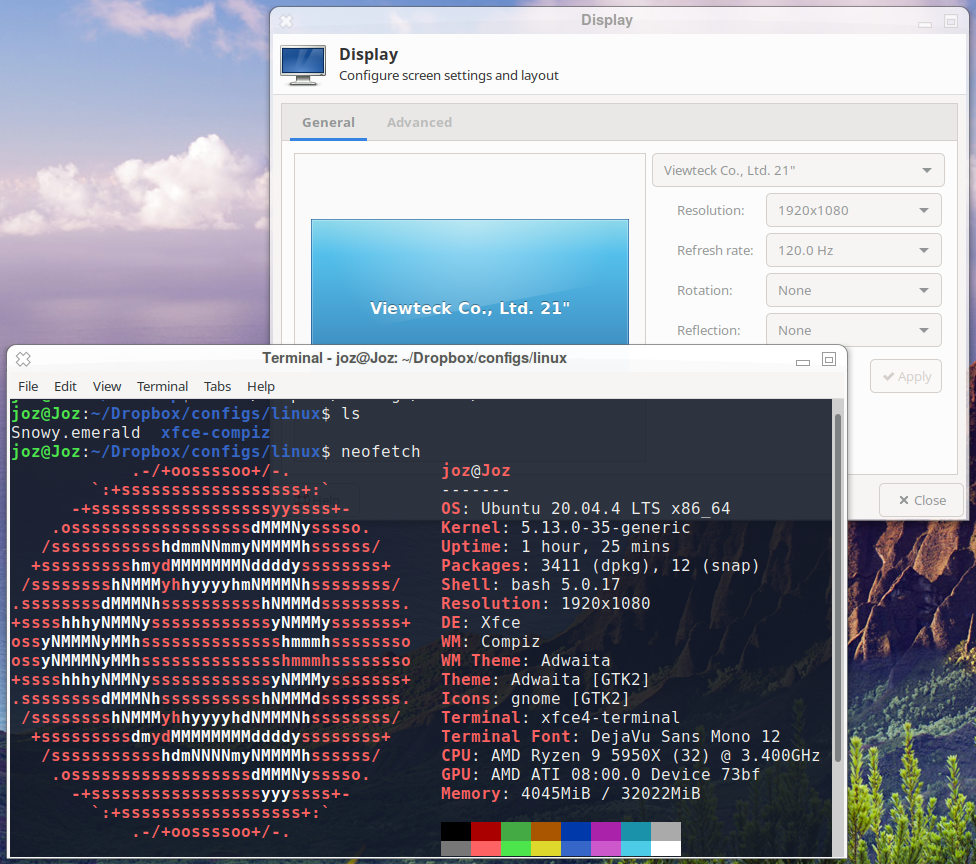Open the Viewteck monitor selection dropdown
The height and width of the screenshot is (864, 976).
[x=798, y=171]
